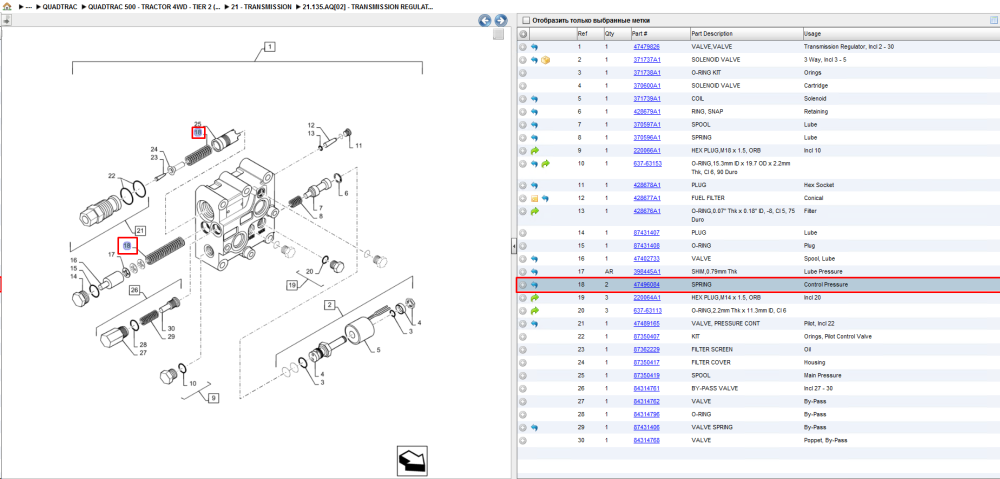Click the yellow note icon on FUEL FILTER row
The width and height of the screenshot is (1000, 479).
pyautogui.click(x=534, y=198)
